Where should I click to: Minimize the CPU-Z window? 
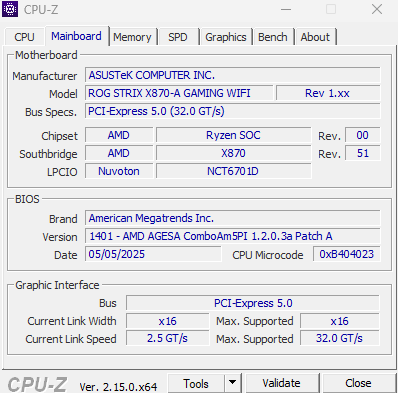click(x=286, y=9)
